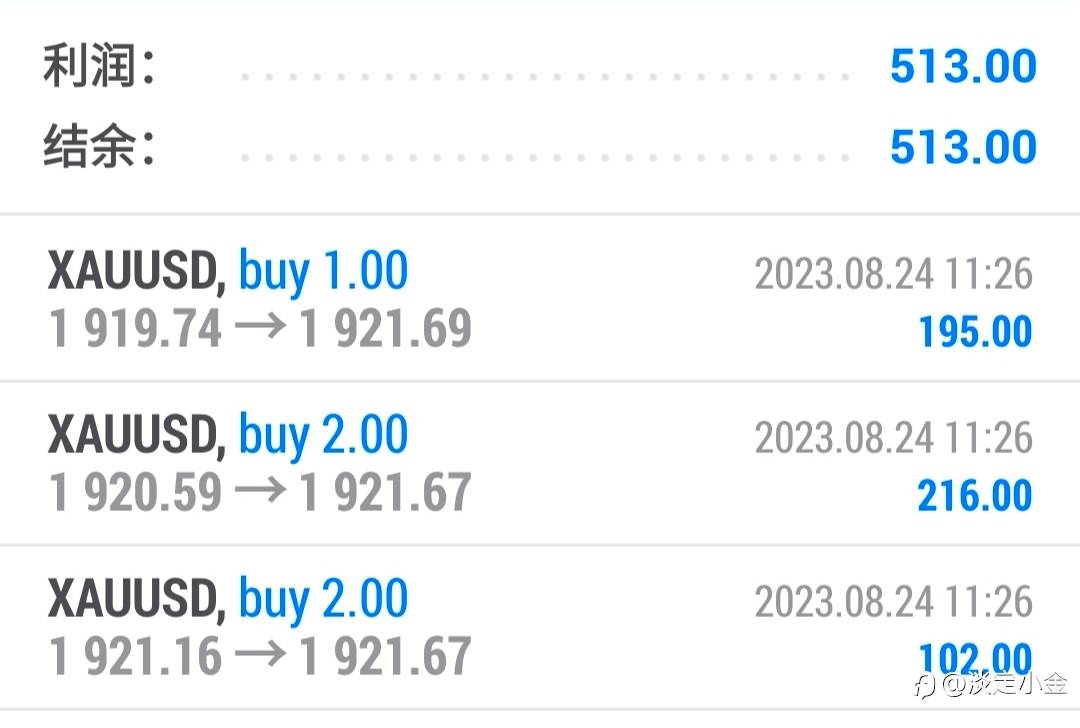Select the first XAUUSD buy 2.00 trade
Screen dimensions: 1080x728
[540, 463]
